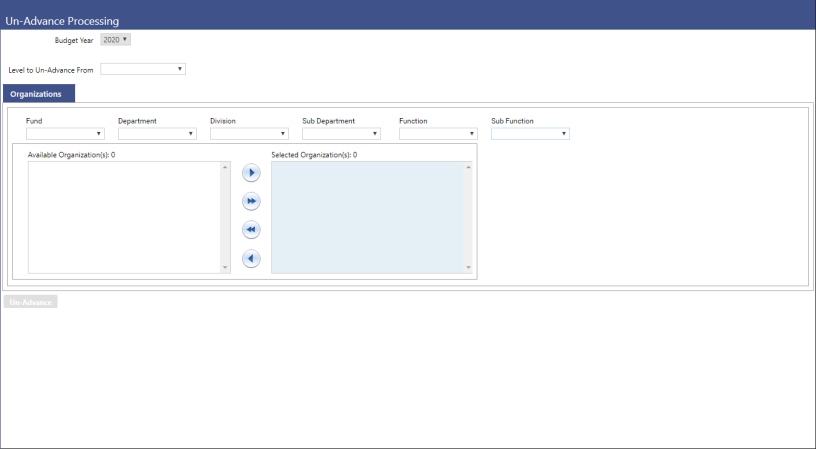Click inside the Selected Organizations list box
Image resolution: width=816 pixels, height=449 pixels.
[x=367, y=217]
